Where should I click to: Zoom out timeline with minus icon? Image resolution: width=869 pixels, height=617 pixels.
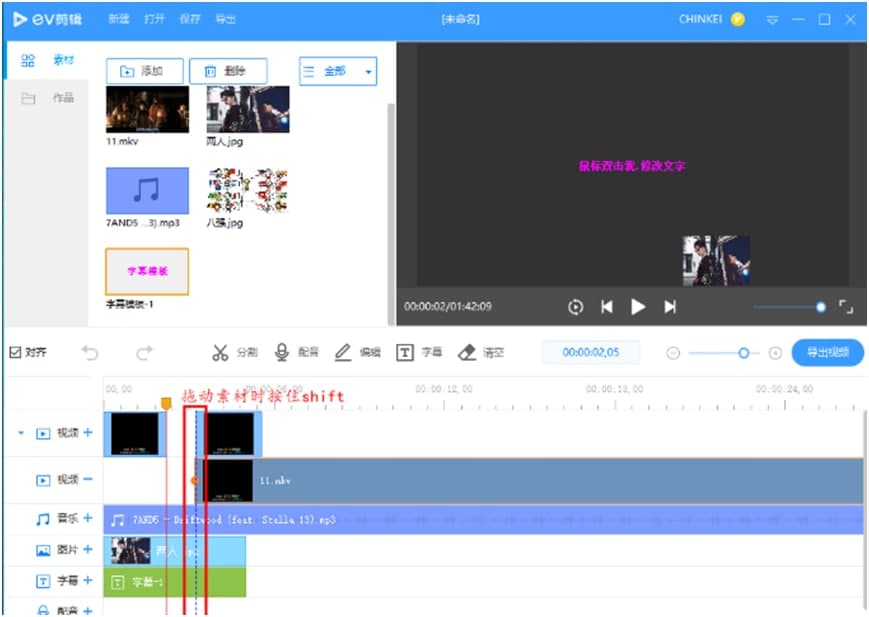coord(673,353)
